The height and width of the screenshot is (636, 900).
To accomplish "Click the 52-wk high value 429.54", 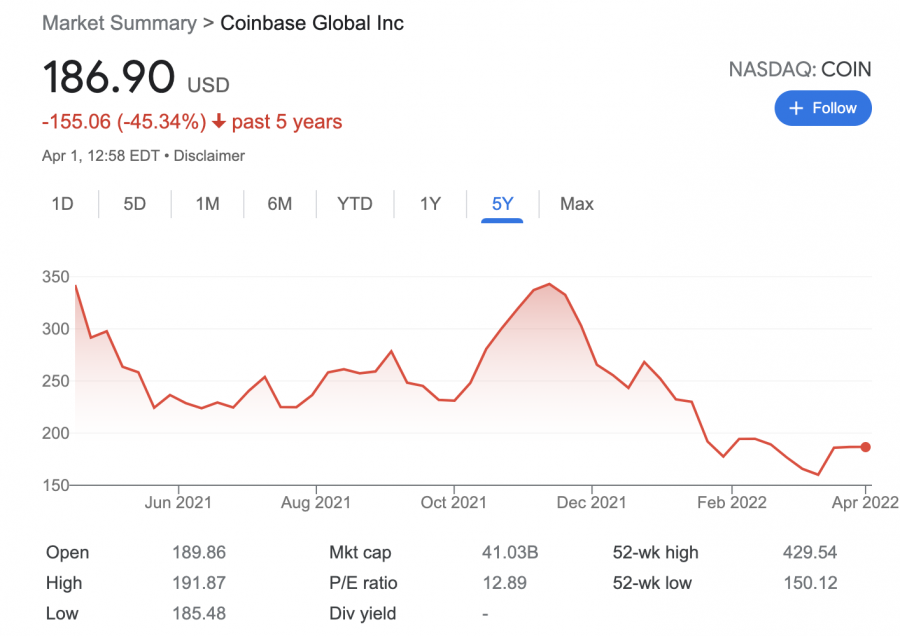I will point(810,552).
